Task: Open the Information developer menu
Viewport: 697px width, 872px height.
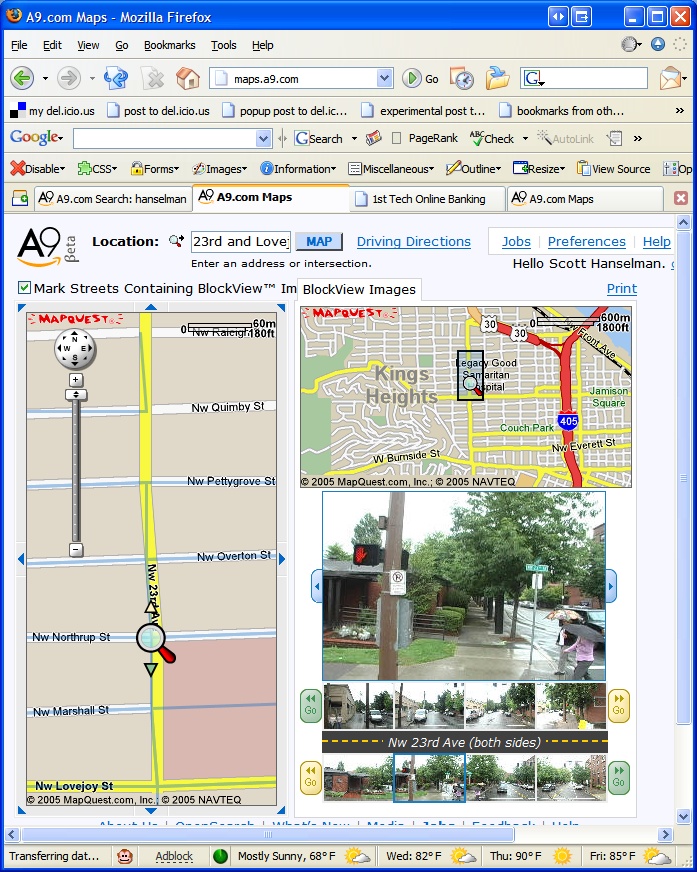Action: coord(298,169)
